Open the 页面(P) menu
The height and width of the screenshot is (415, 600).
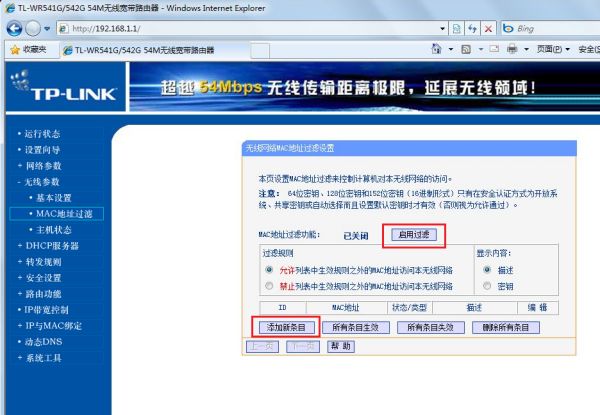[553, 49]
